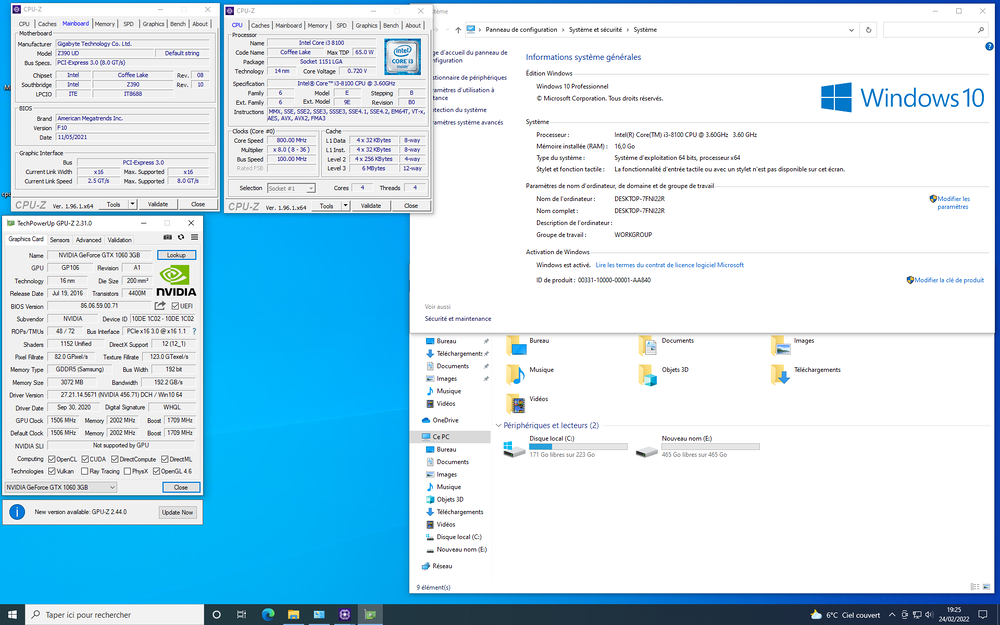1000x625 pixels.
Task: Select Musique folder in main file pane
Action: pyautogui.click(x=531, y=374)
